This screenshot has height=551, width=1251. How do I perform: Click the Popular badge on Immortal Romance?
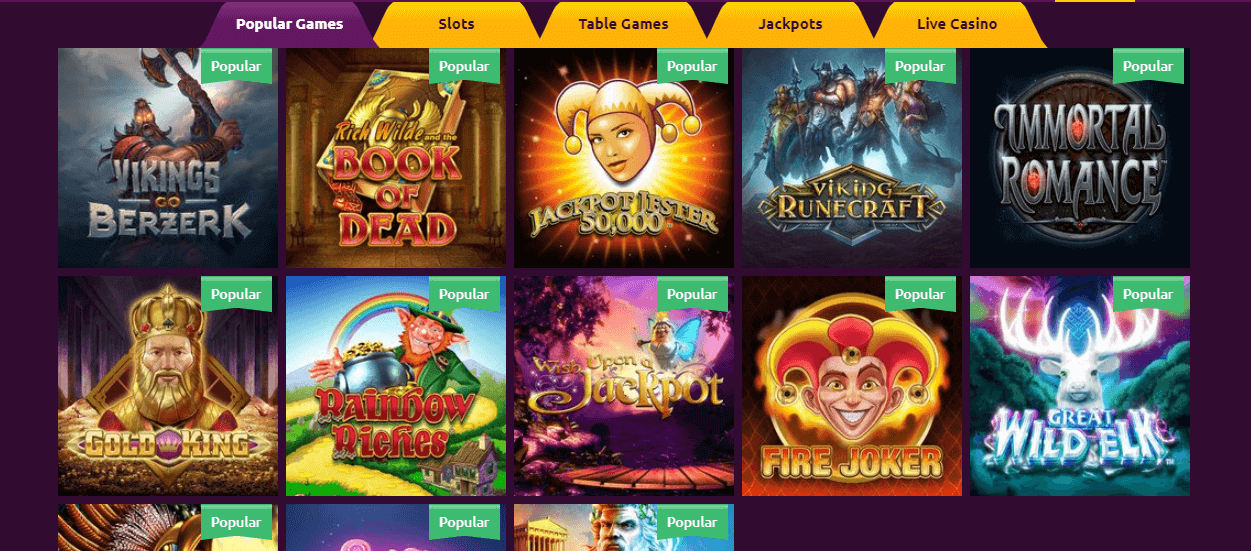click(1148, 66)
